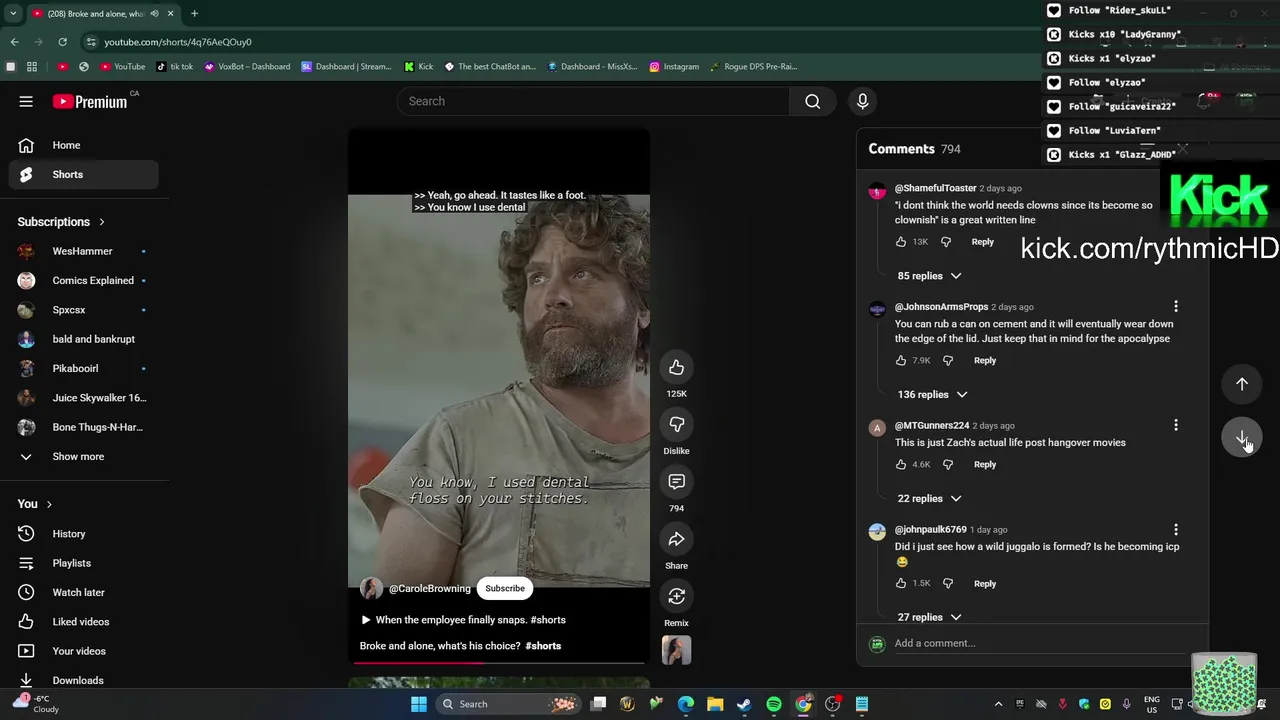Dislike johnpaulk6769's comment
1280x720 pixels.
click(x=948, y=584)
